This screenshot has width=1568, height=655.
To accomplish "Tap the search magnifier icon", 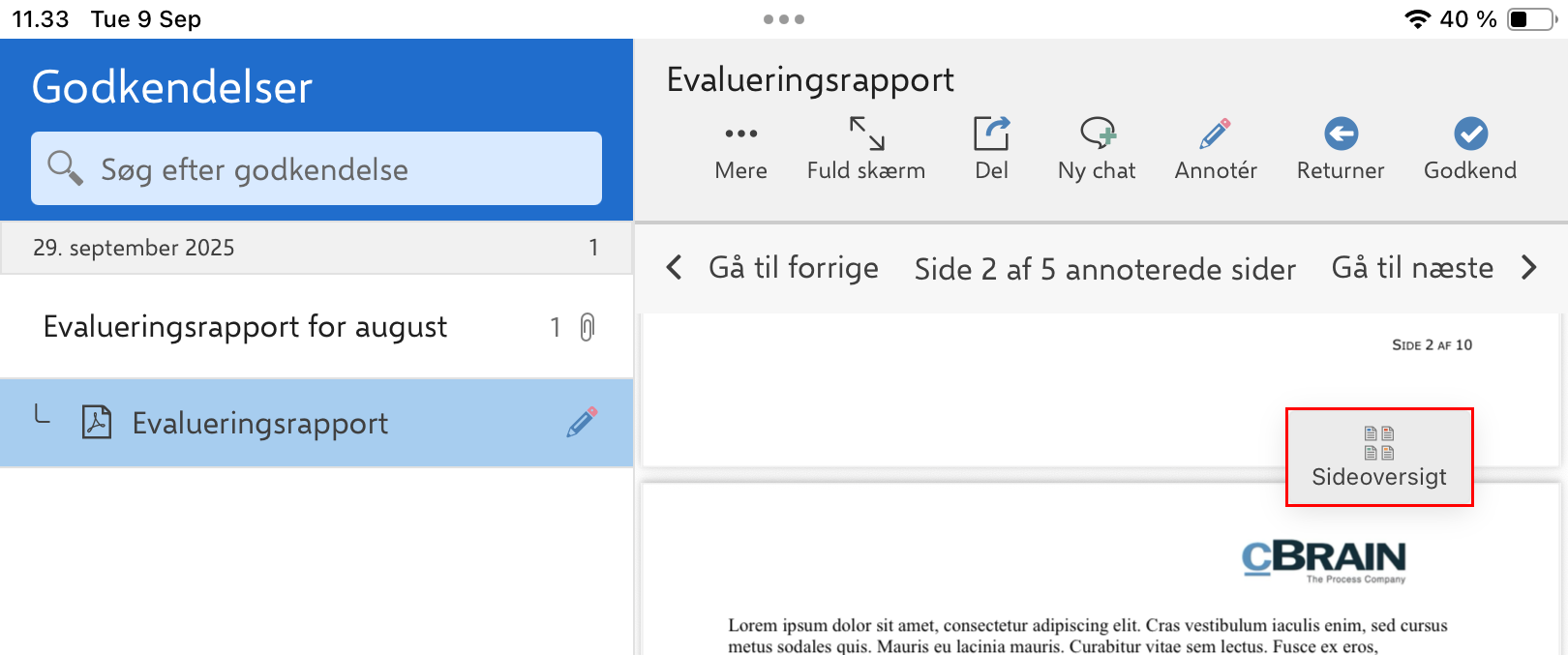I will click(65, 168).
